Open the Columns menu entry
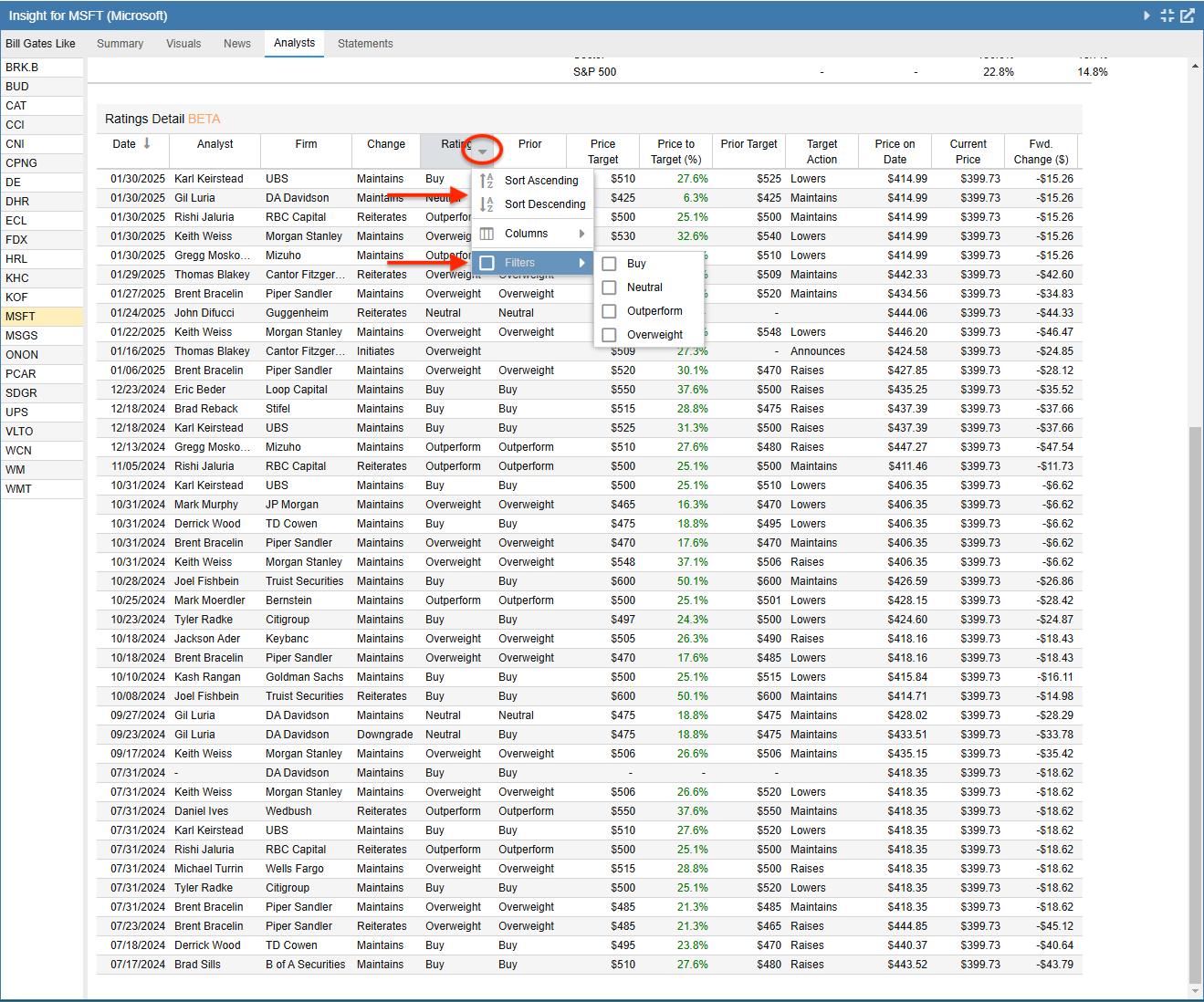Viewport: 1204px width, 1002px height. pos(533,234)
